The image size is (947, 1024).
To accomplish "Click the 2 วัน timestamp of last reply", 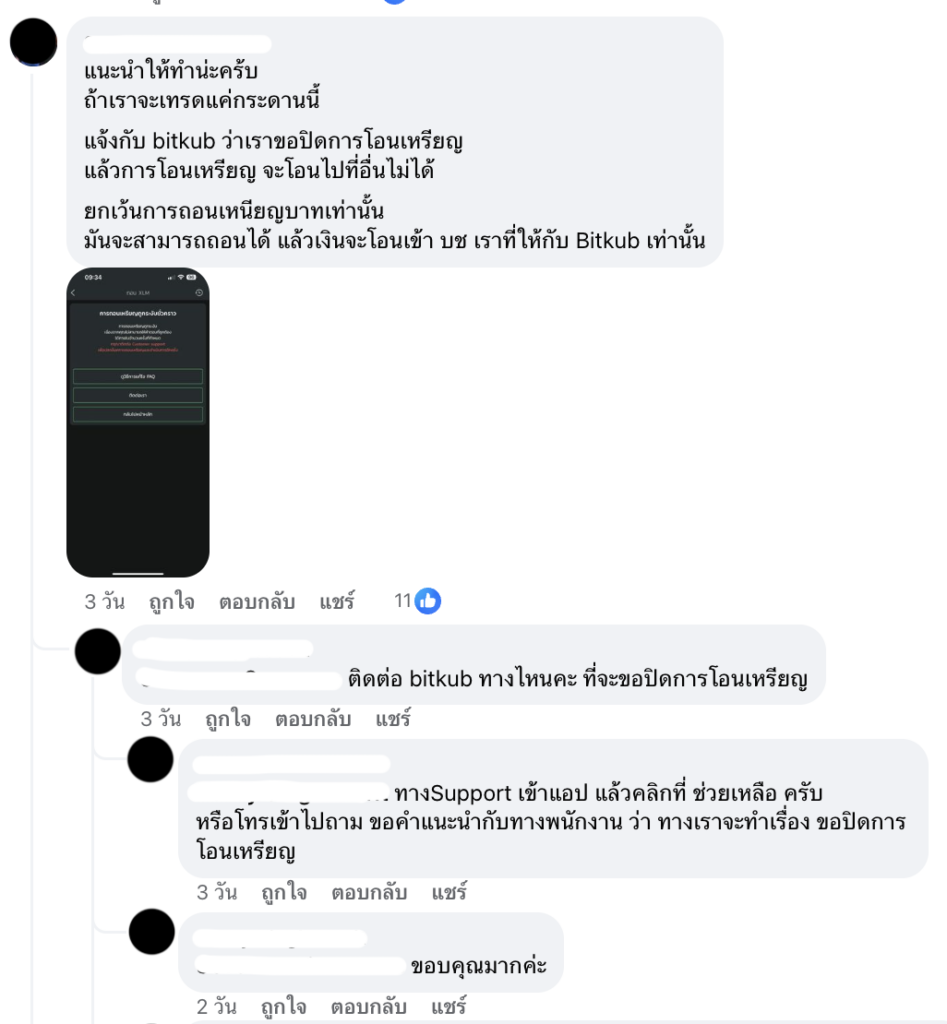I will [217, 1007].
